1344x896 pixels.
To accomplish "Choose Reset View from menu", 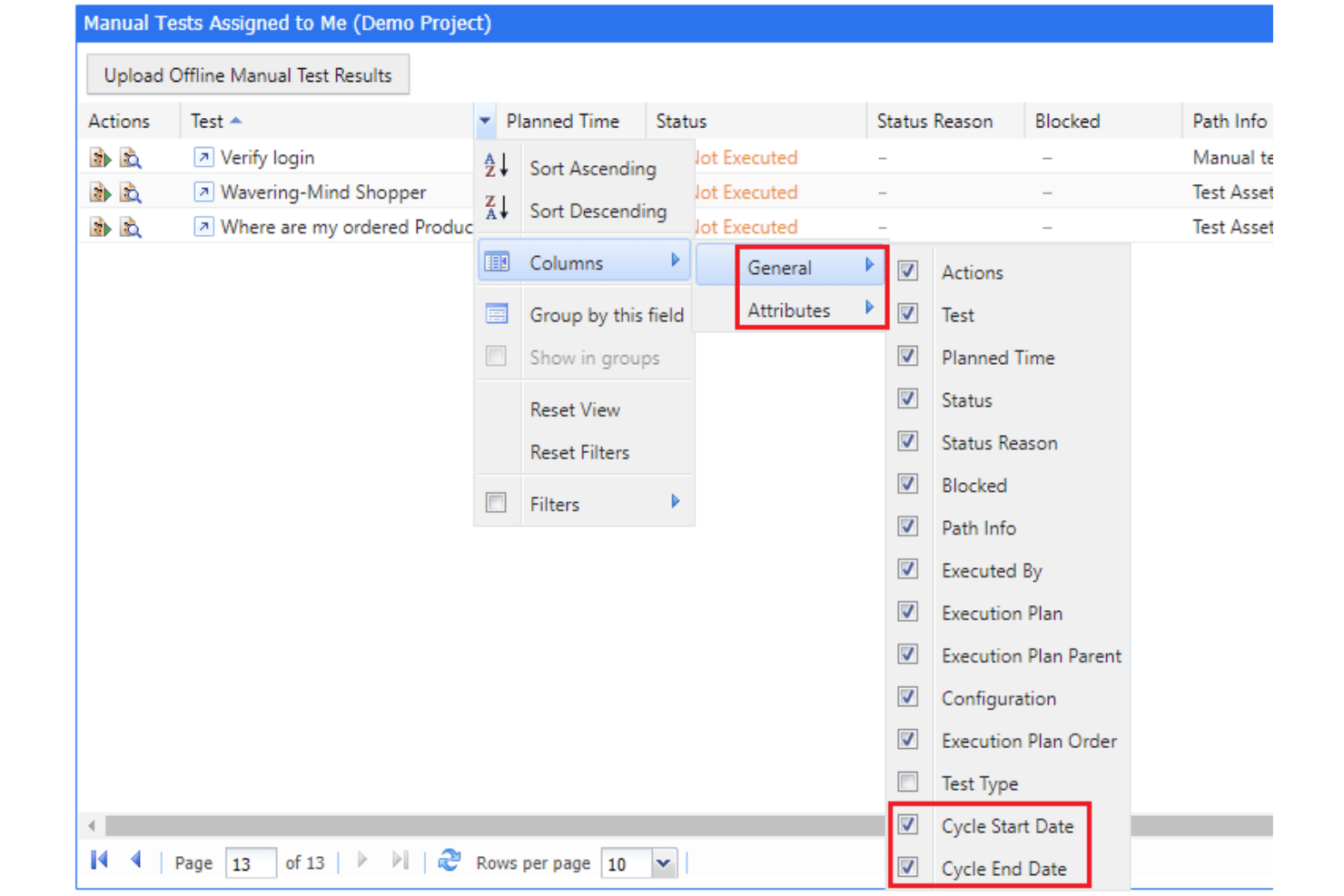I will (584, 409).
